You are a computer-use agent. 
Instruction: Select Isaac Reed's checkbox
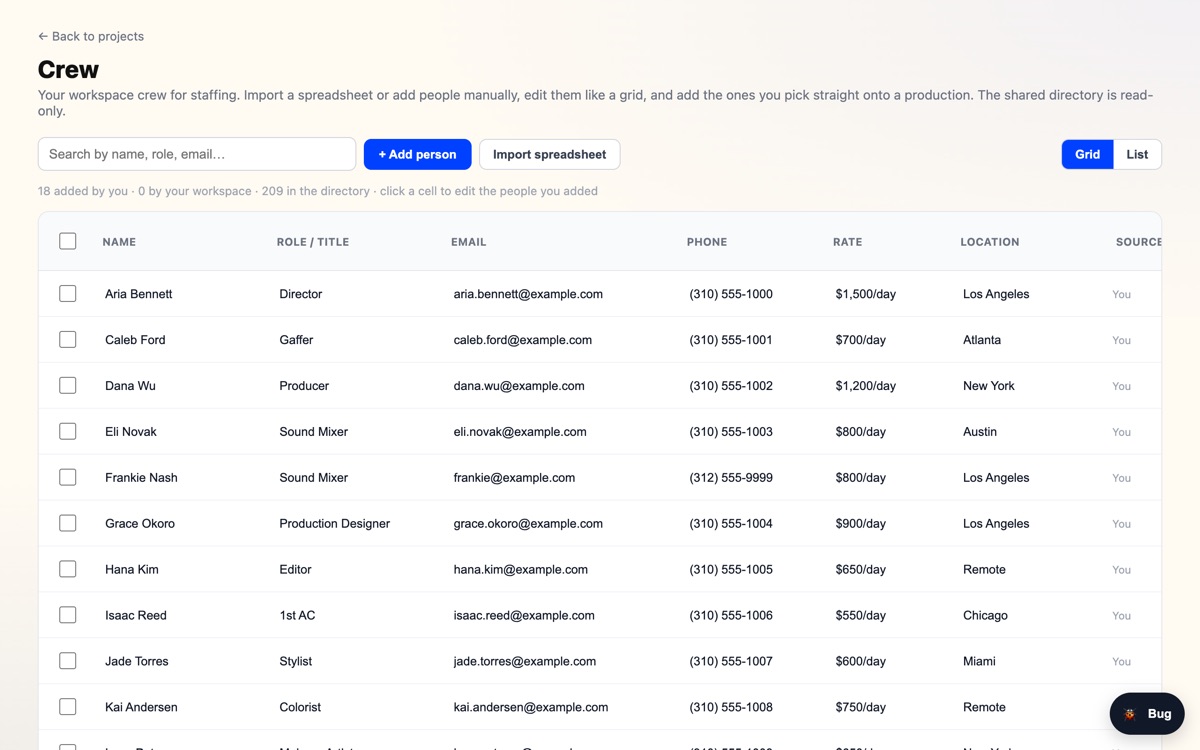point(68,616)
